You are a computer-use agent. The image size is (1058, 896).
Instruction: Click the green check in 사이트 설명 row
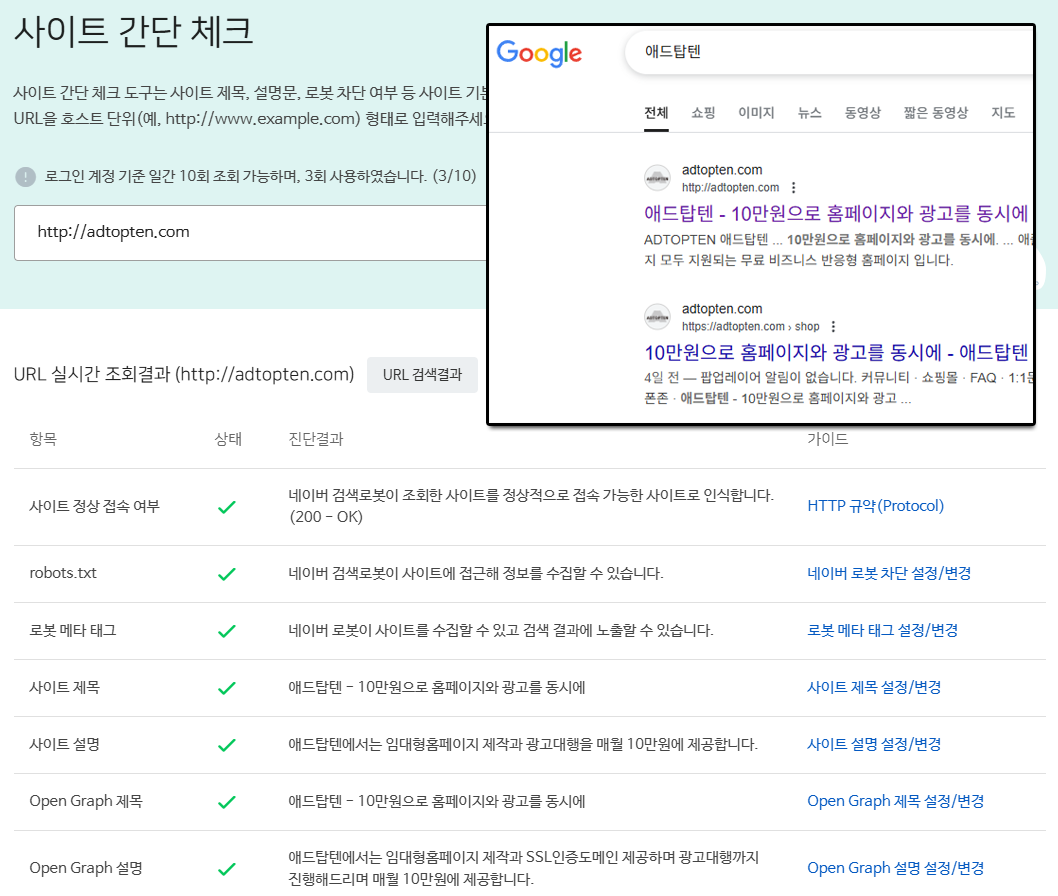227,745
